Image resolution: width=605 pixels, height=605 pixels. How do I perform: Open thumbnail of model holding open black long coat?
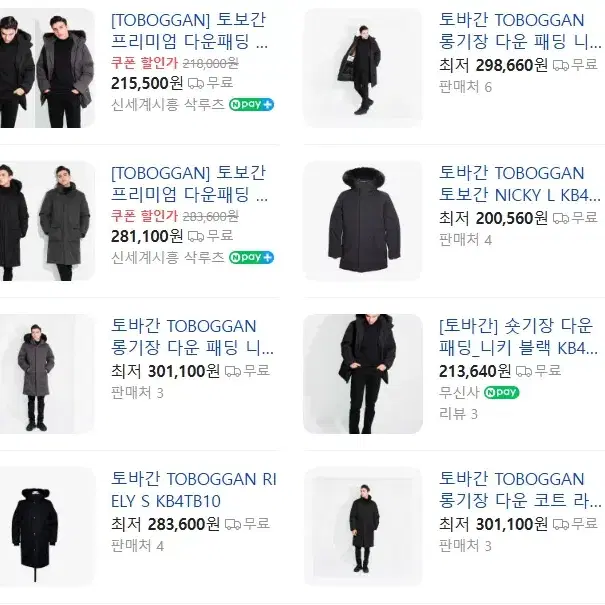click(363, 68)
